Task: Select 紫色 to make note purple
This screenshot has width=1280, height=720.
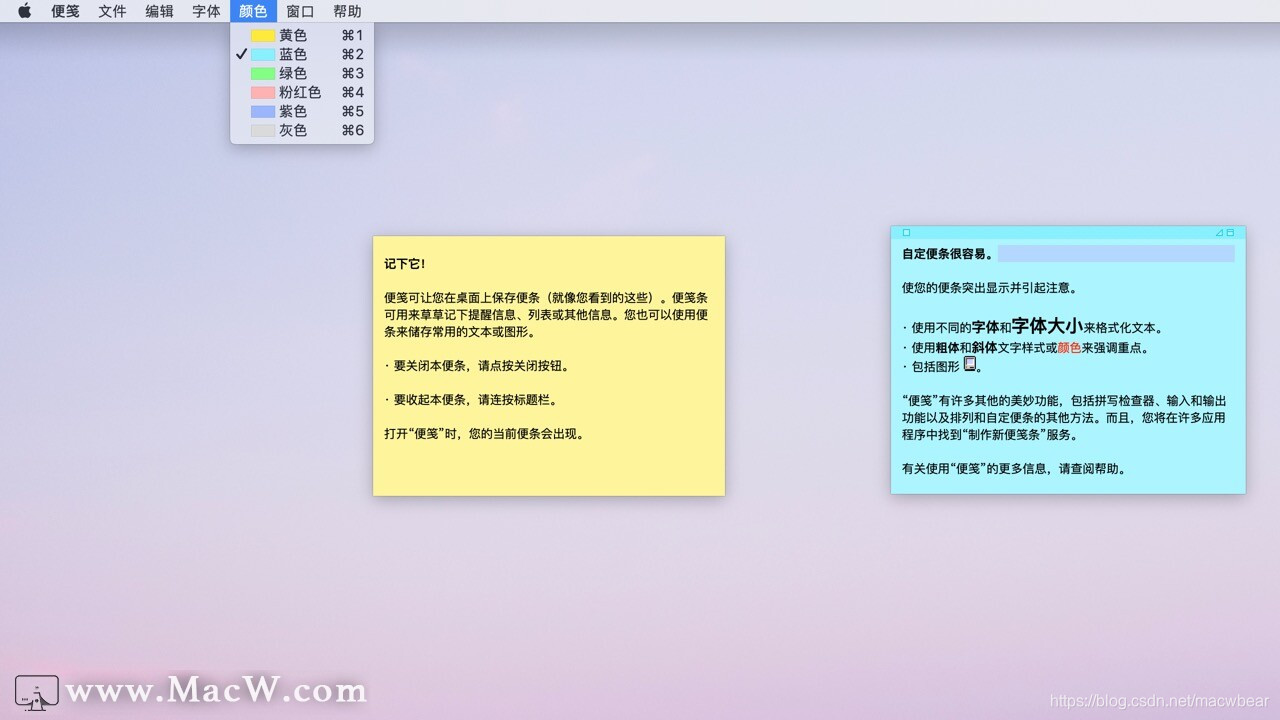Action: tap(292, 111)
